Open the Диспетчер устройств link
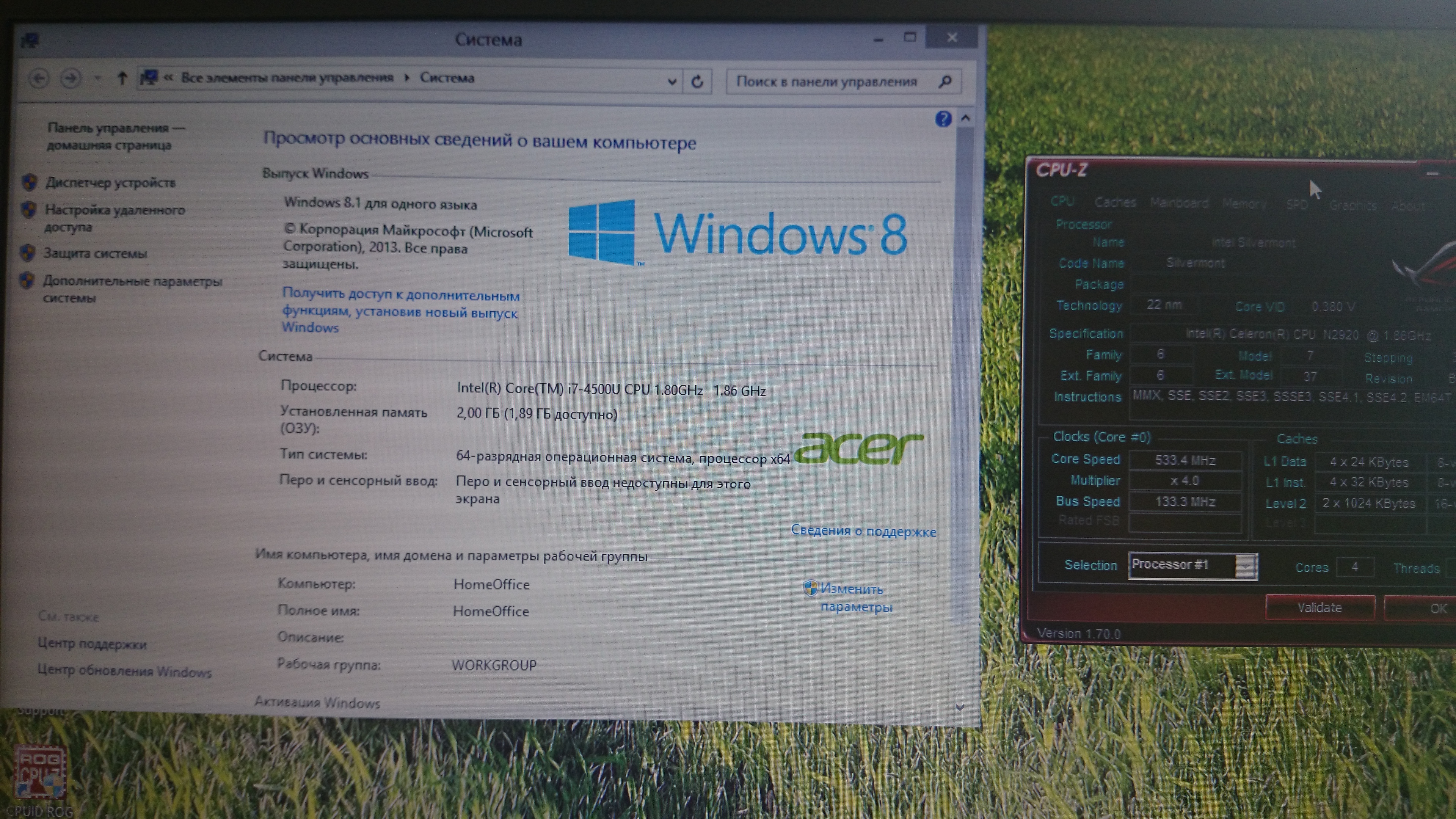The image size is (1456, 819). click(110, 182)
